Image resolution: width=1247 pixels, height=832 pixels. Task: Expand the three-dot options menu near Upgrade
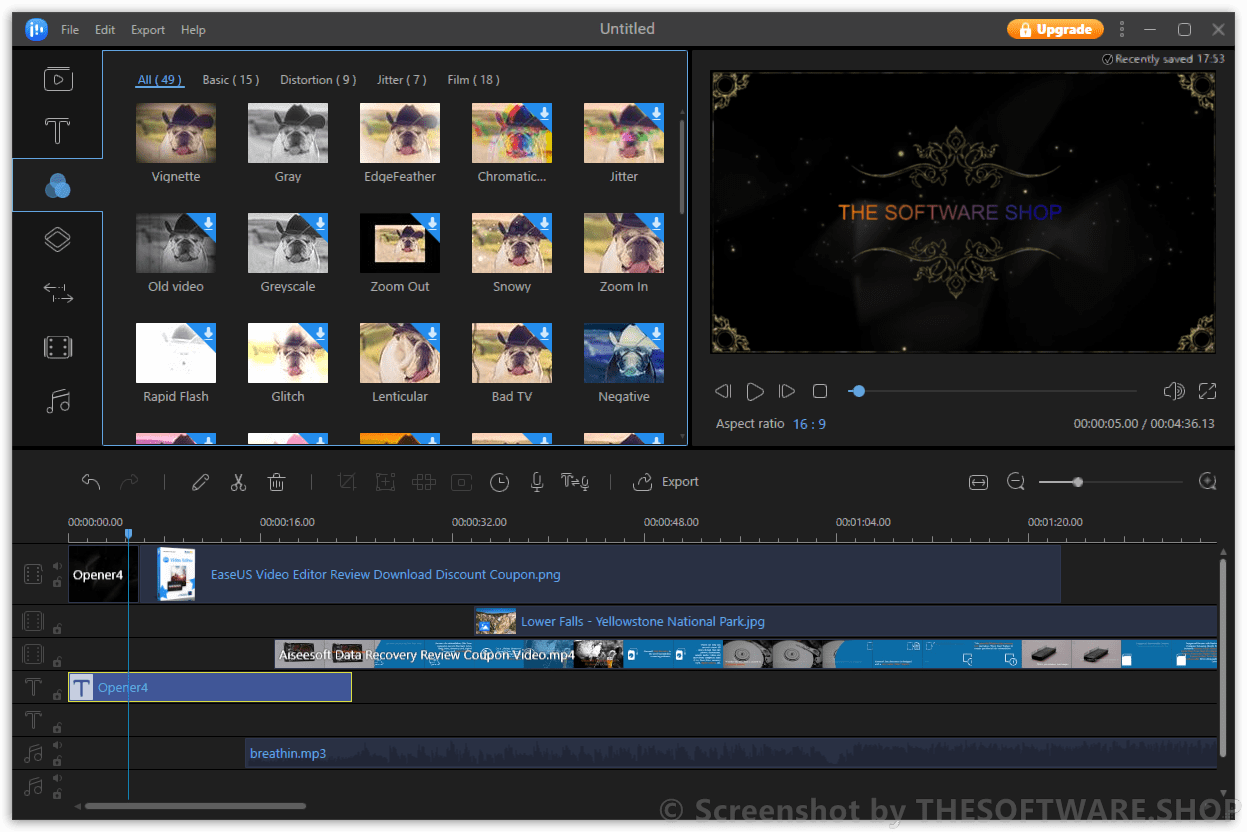(1122, 29)
